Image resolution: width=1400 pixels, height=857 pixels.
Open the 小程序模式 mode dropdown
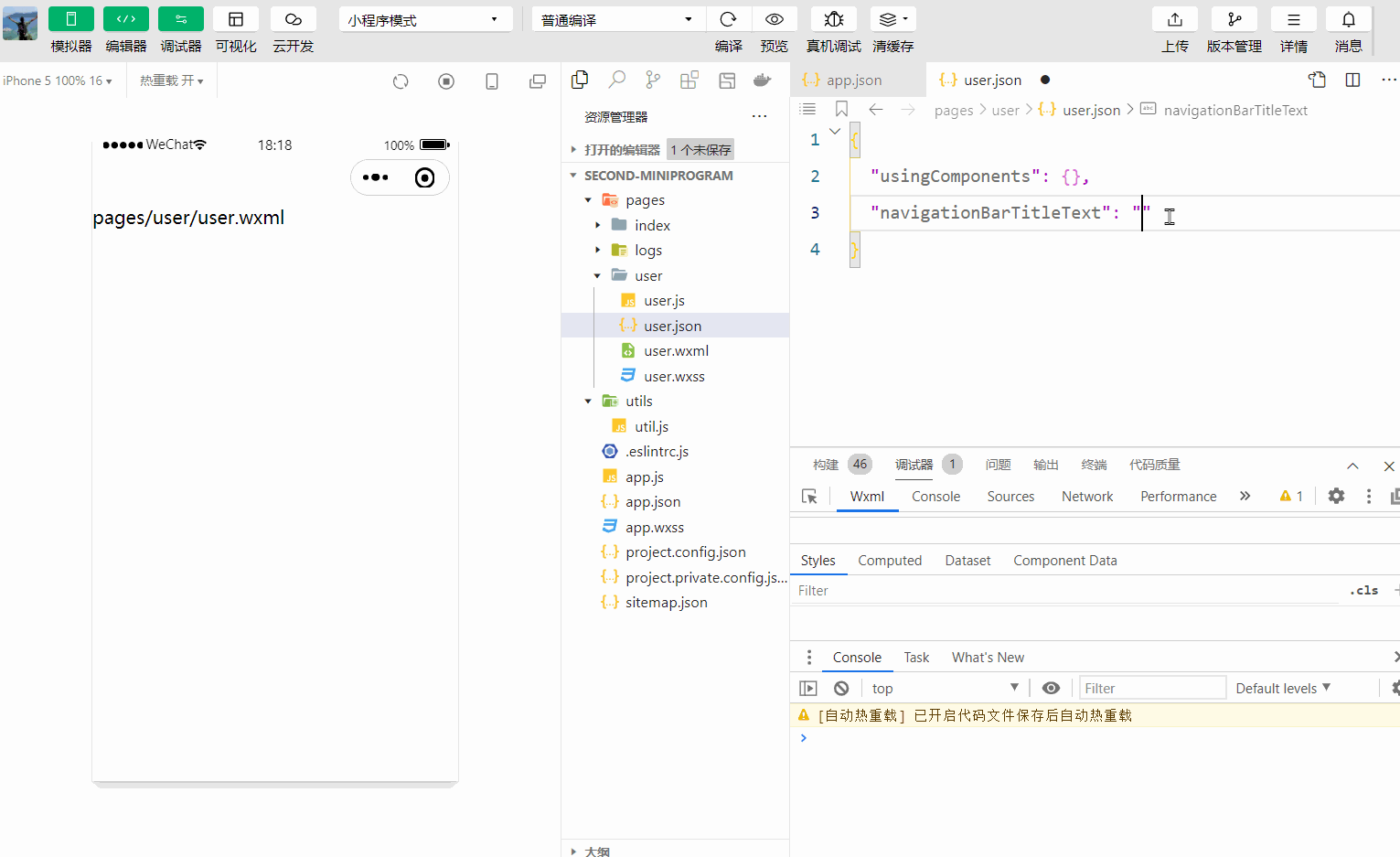pyautogui.click(x=425, y=19)
